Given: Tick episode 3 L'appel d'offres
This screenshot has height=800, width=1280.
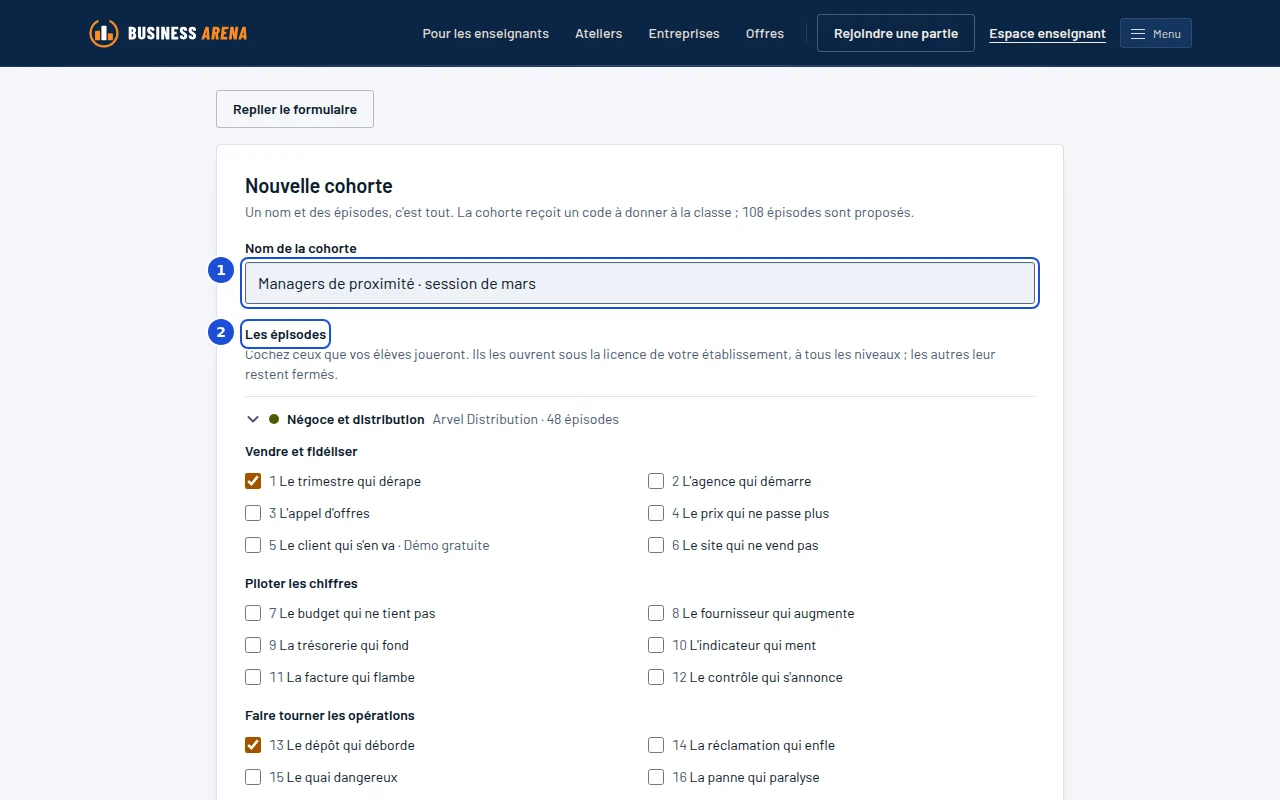Looking at the screenshot, I should 253,513.
